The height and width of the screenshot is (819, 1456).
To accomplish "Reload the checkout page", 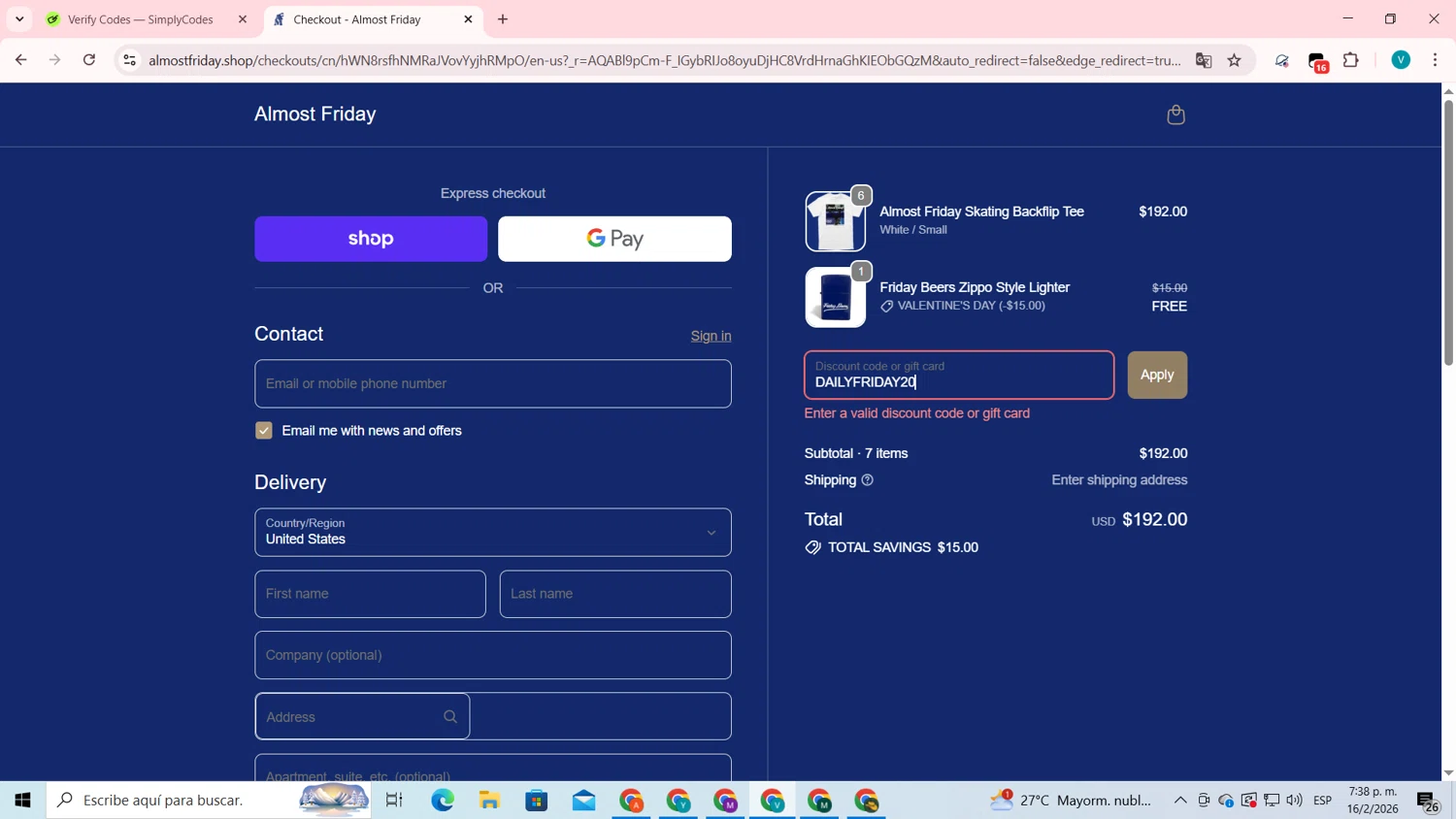I will (89, 60).
